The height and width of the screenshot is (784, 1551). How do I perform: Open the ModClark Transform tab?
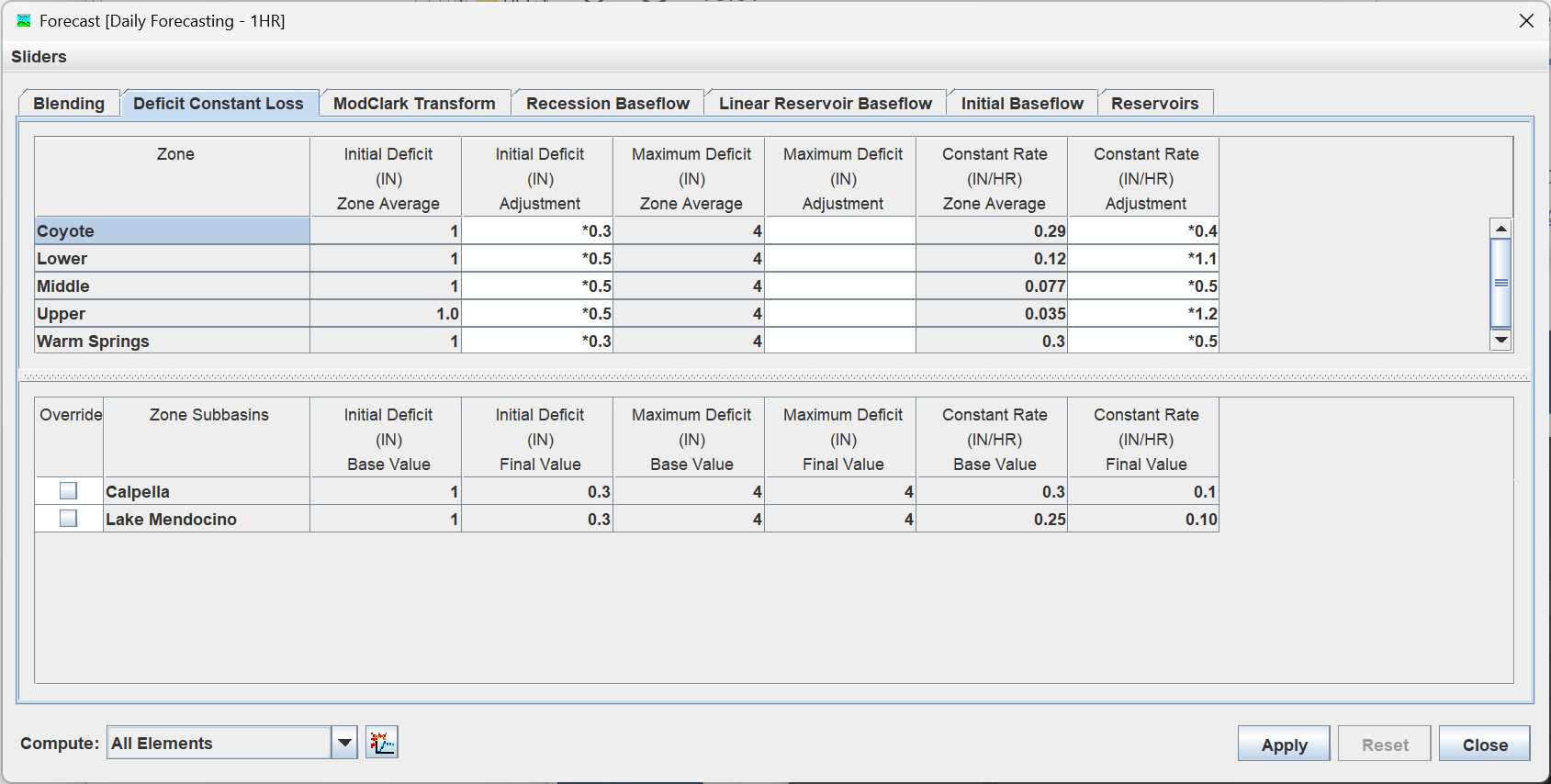pos(414,104)
